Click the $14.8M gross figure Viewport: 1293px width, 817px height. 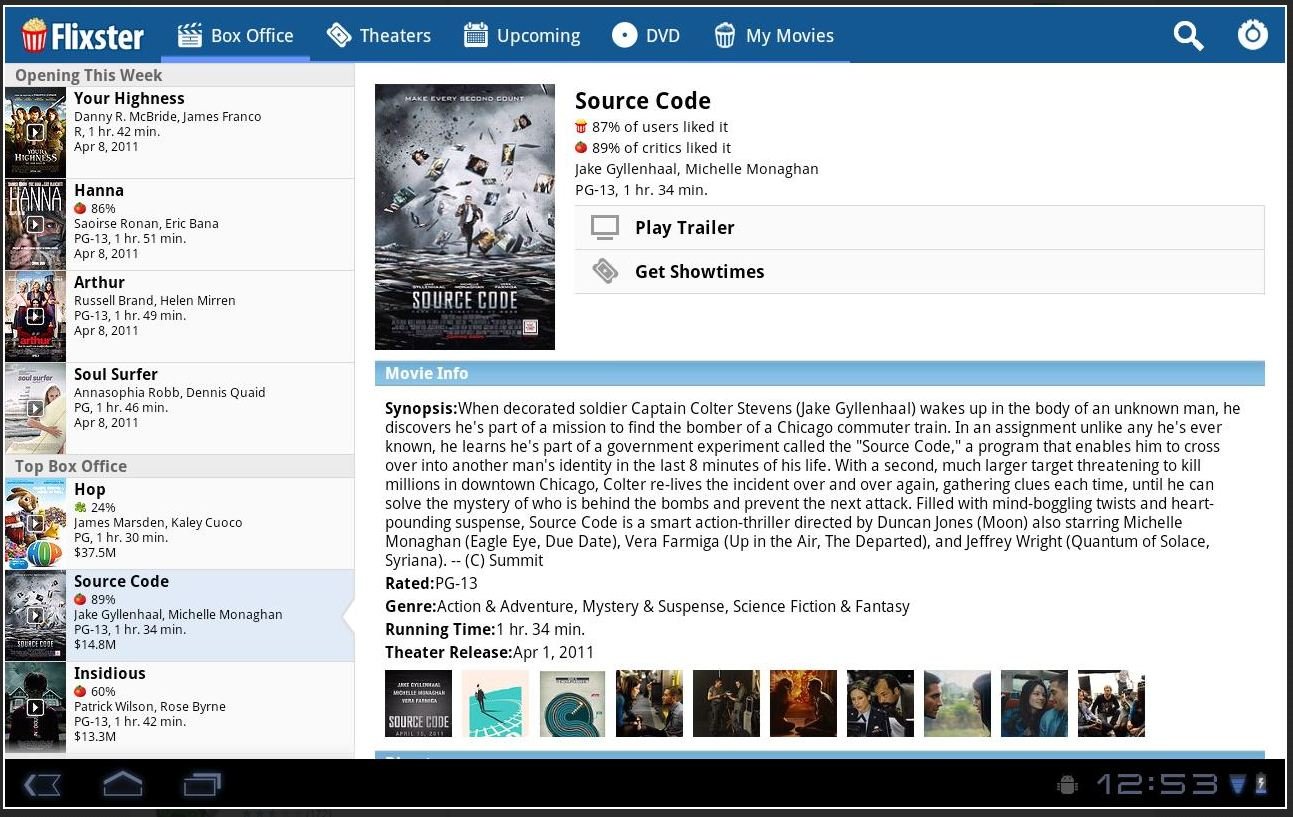95,645
